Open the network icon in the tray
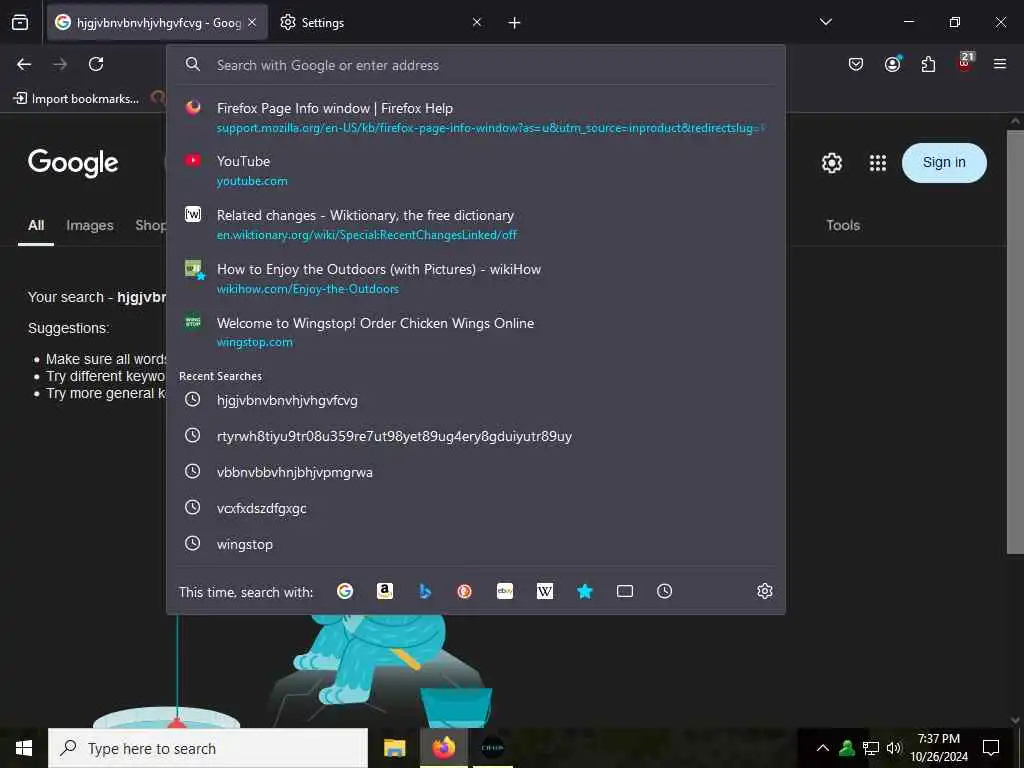The width and height of the screenshot is (1024, 768). pyautogui.click(x=871, y=748)
